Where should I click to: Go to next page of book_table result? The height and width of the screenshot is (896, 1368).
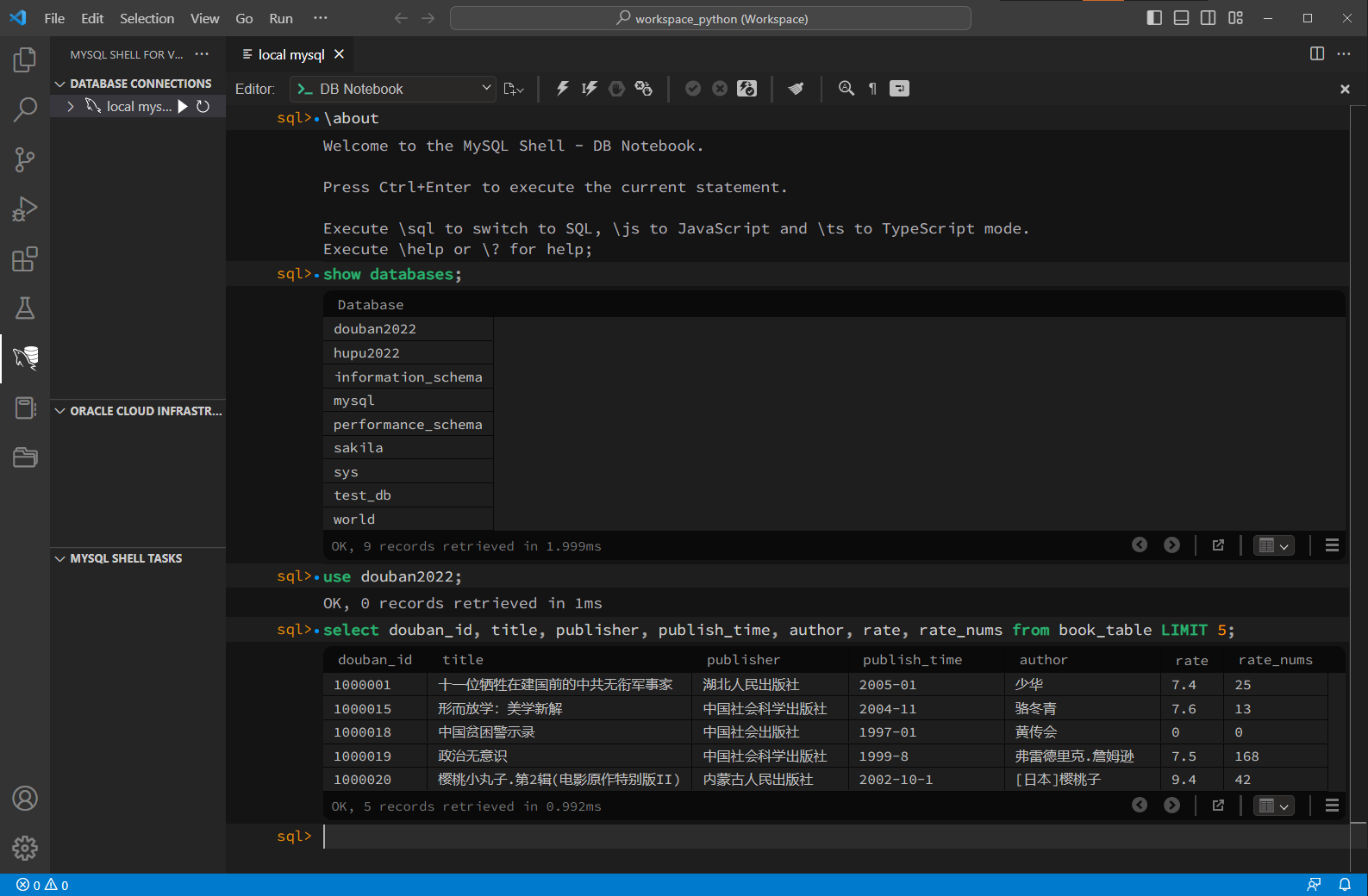click(x=1171, y=805)
